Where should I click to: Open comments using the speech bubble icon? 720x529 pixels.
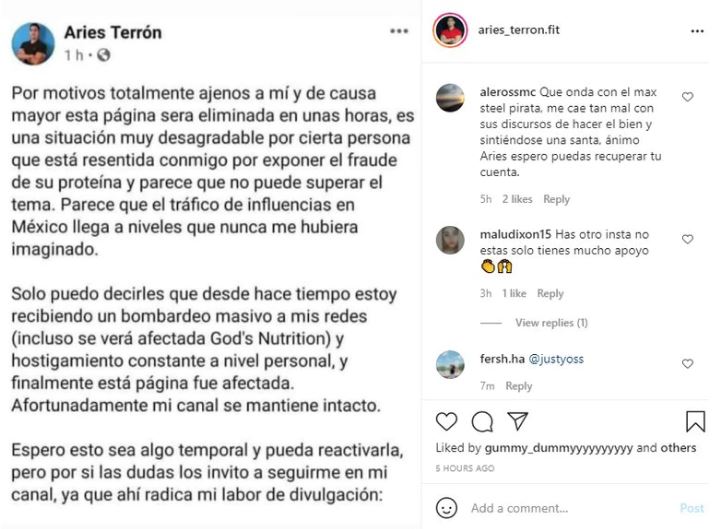[482, 421]
